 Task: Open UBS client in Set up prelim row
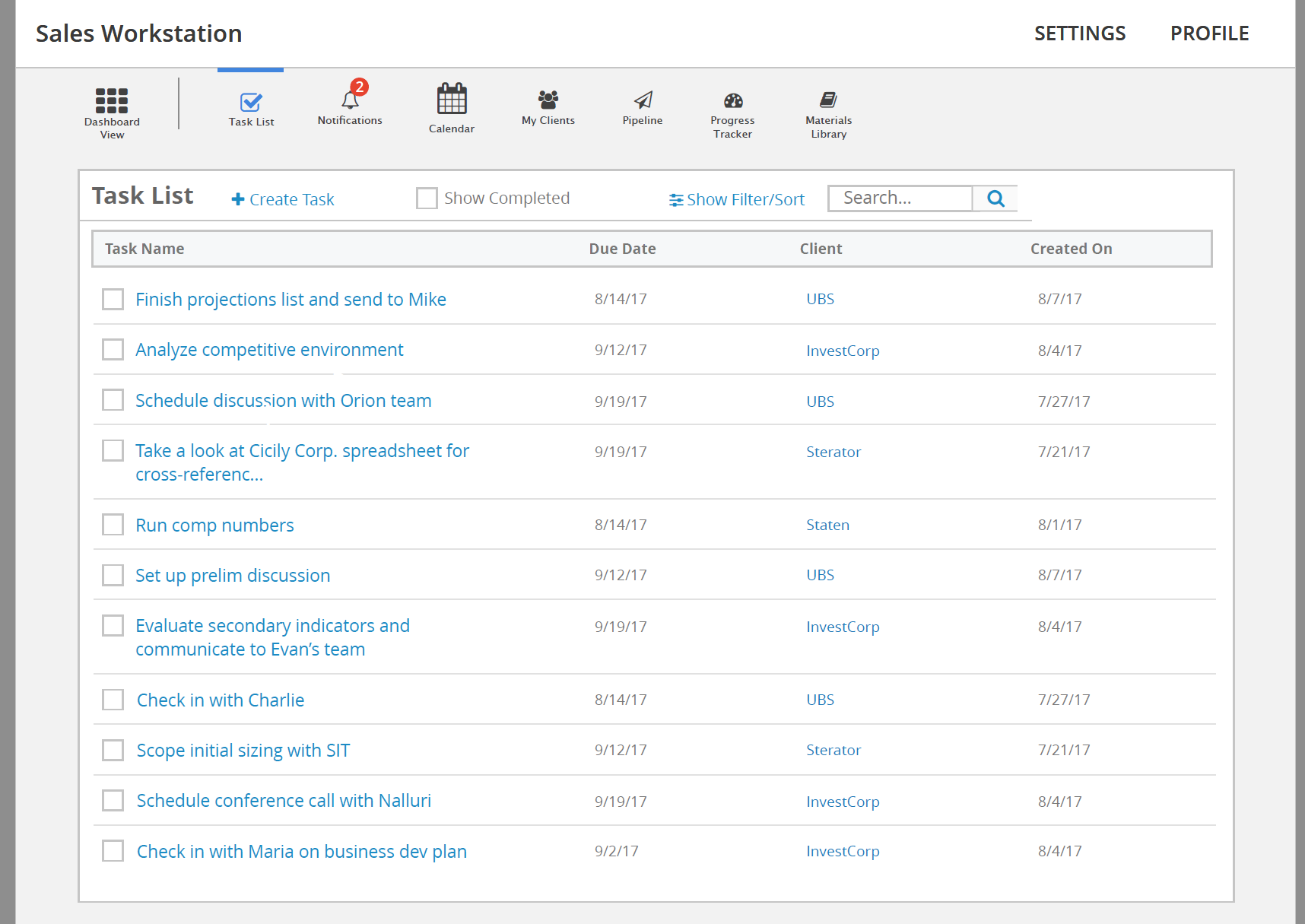[x=820, y=575]
